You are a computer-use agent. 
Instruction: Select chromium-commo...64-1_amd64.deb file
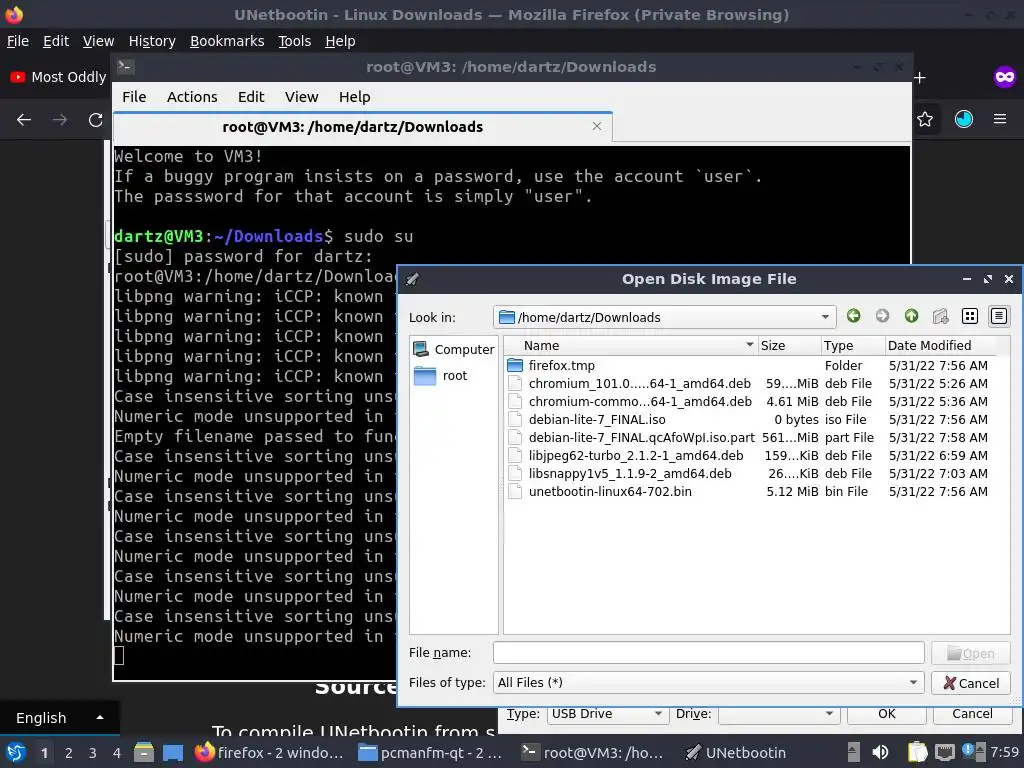point(639,402)
